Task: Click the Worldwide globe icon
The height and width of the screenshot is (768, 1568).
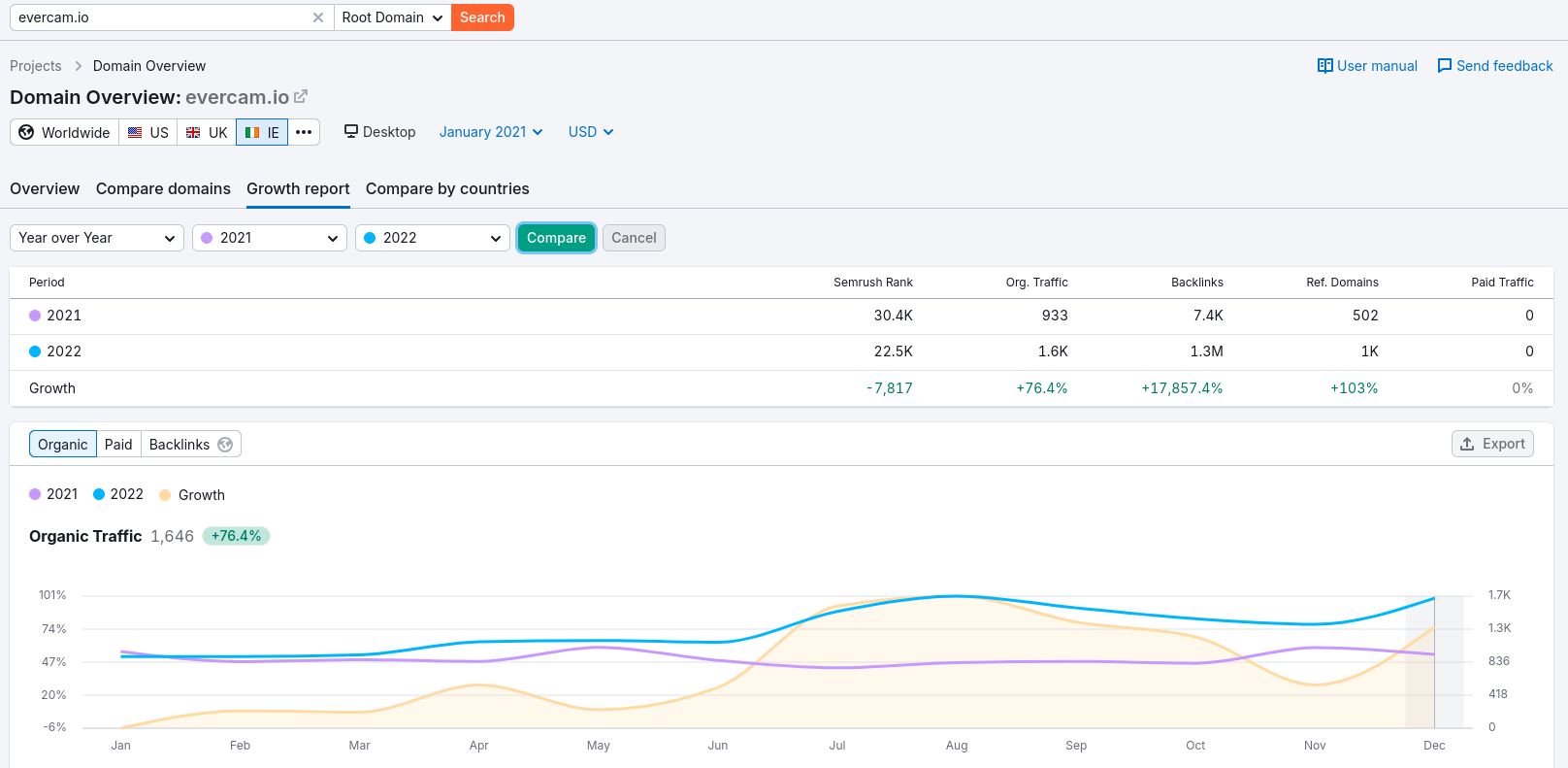Action: tap(26, 132)
